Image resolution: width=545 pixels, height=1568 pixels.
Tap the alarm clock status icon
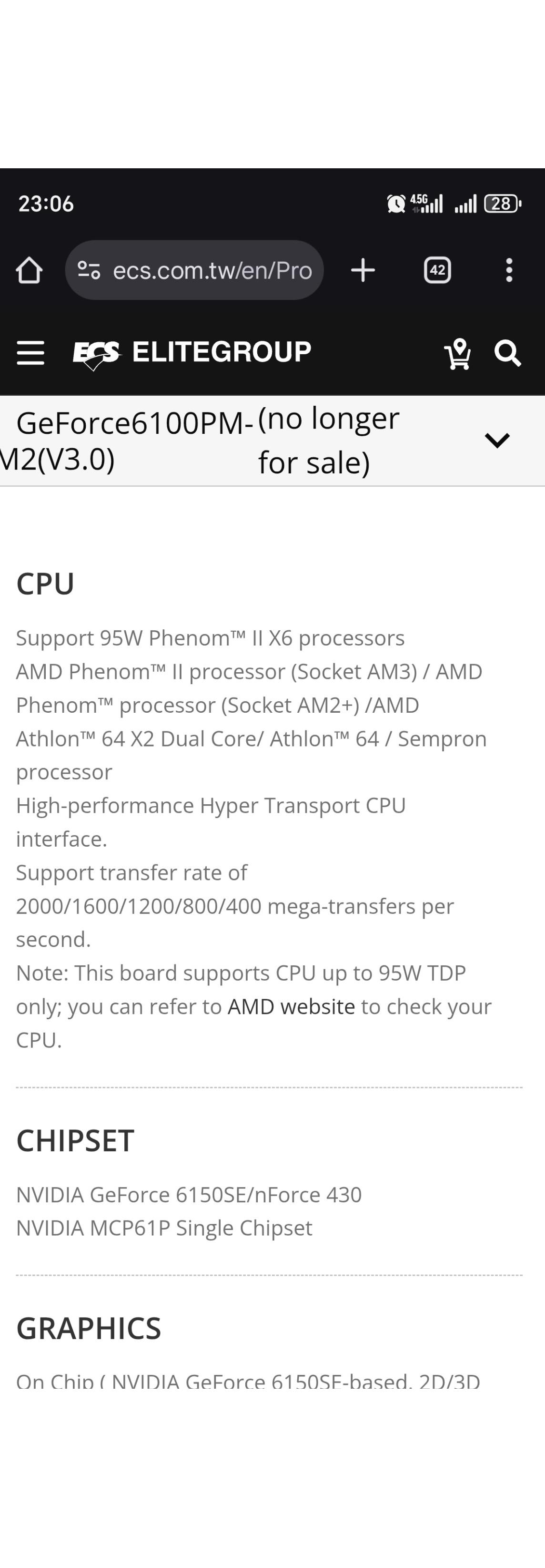tap(396, 203)
